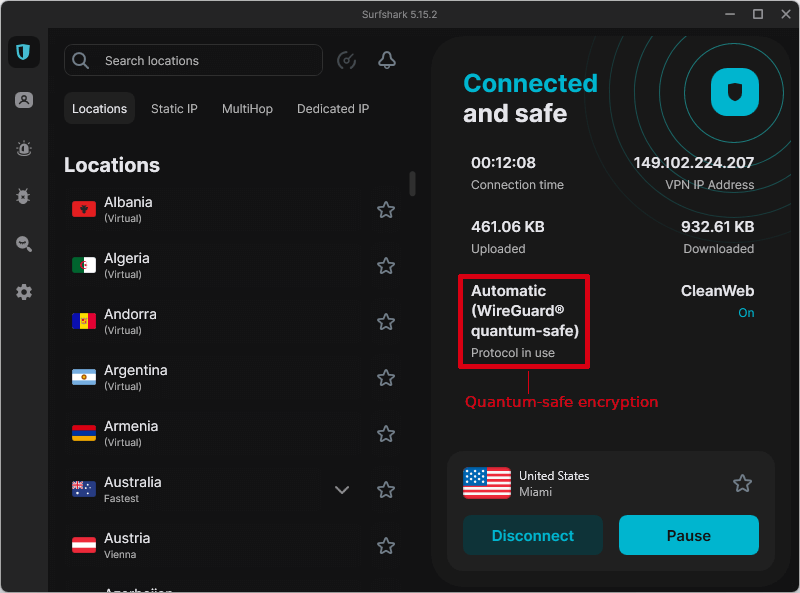Switch to the Dedicated IP tab

point(333,109)
